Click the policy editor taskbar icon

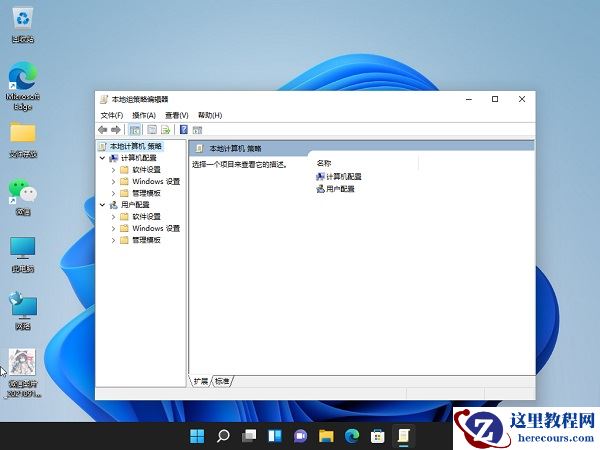403,436
